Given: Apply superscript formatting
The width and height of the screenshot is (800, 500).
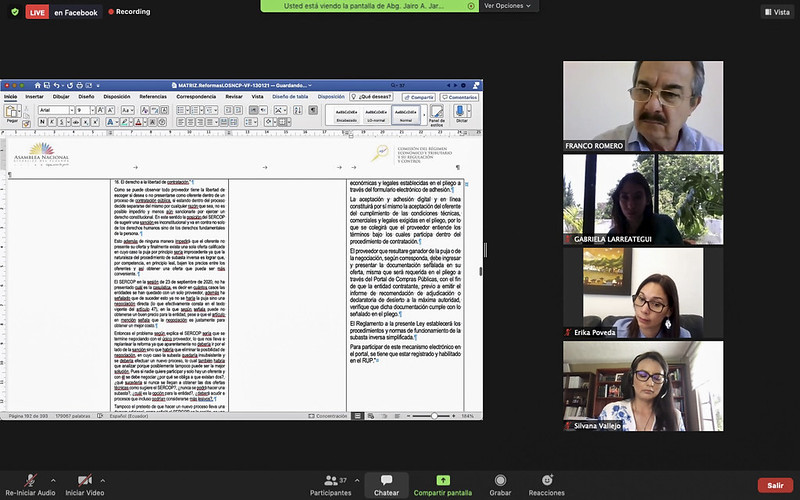Looking at the screenshot, I should (95, 122).
